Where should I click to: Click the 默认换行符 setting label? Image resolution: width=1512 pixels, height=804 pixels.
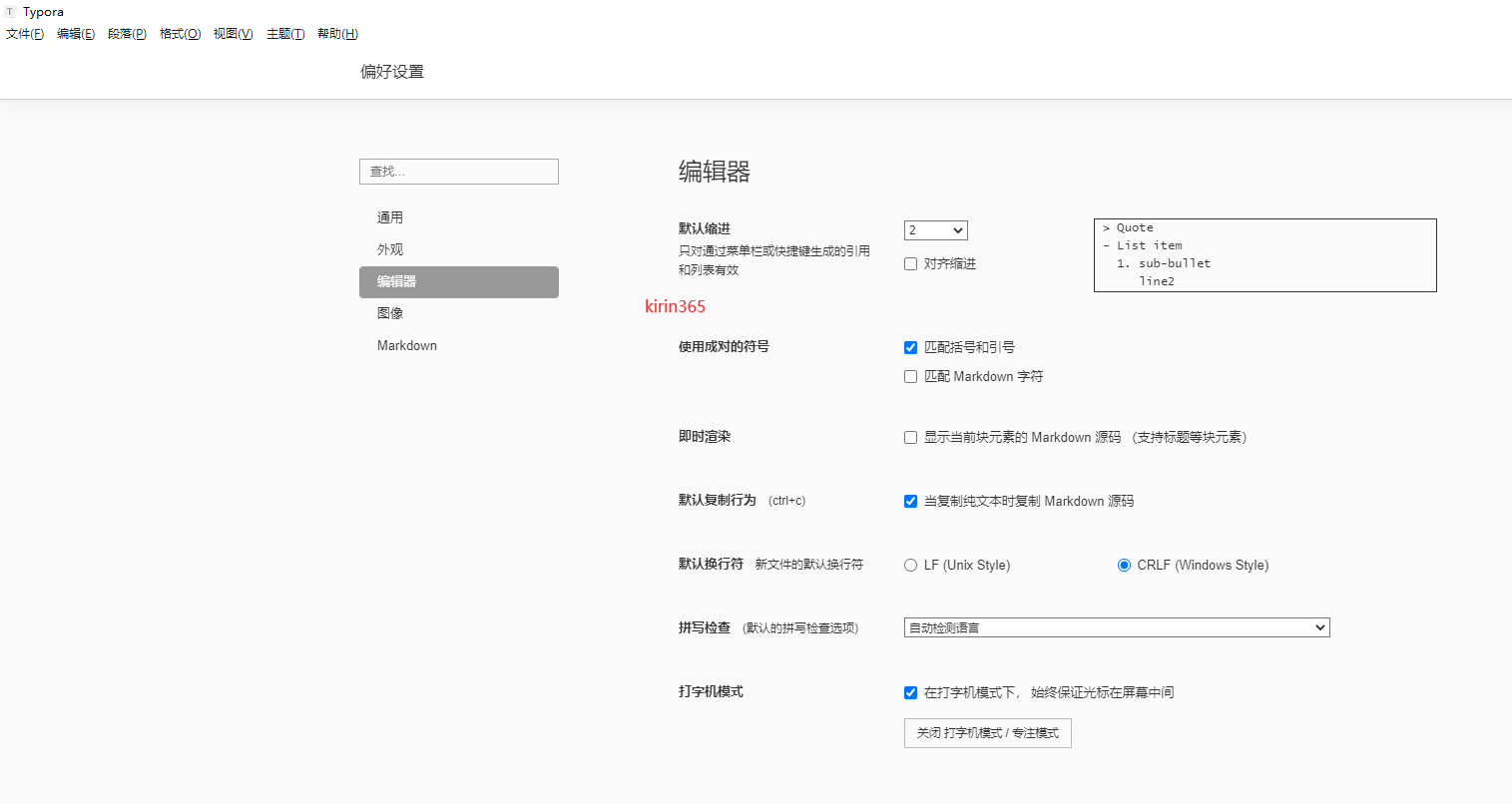click(x=711, y=564)
